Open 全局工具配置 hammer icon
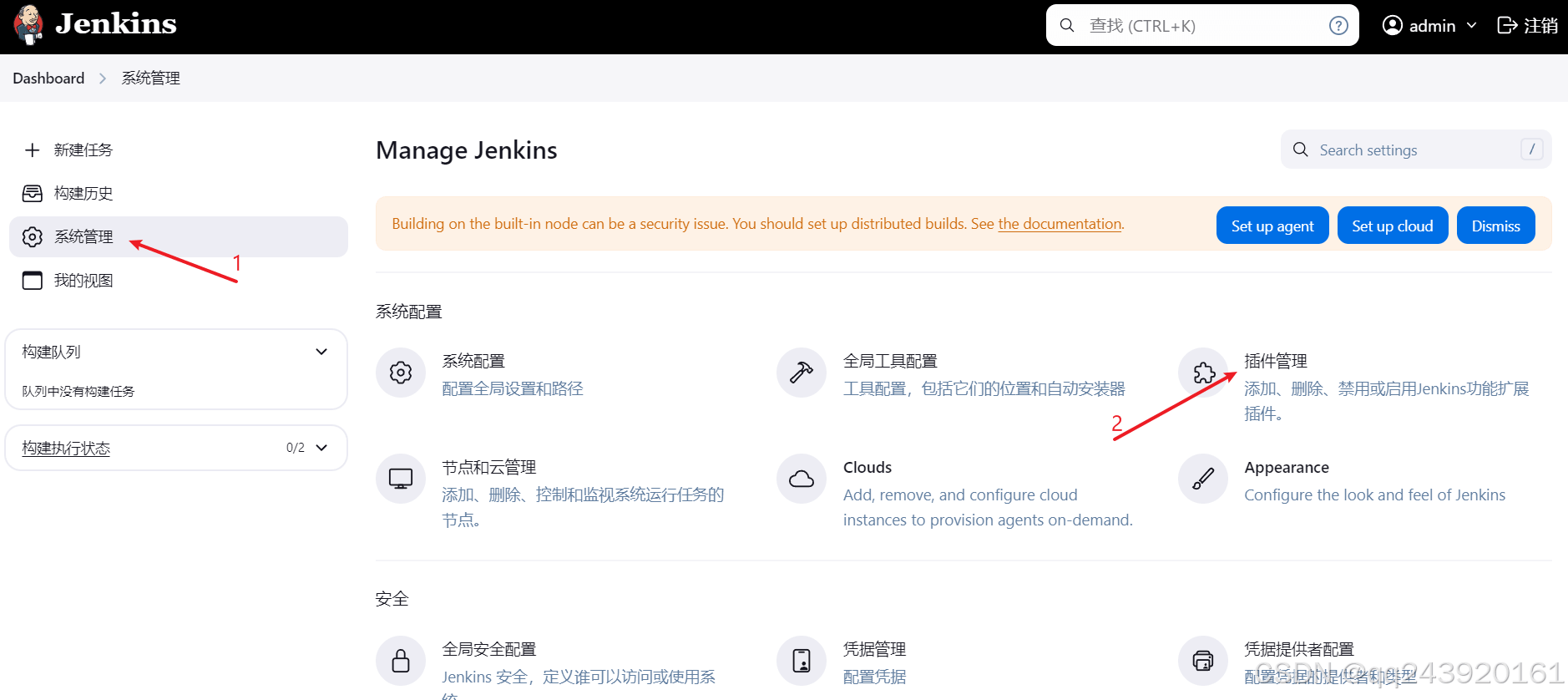This screenshot has height=700, width=1568. click(802, 373)
